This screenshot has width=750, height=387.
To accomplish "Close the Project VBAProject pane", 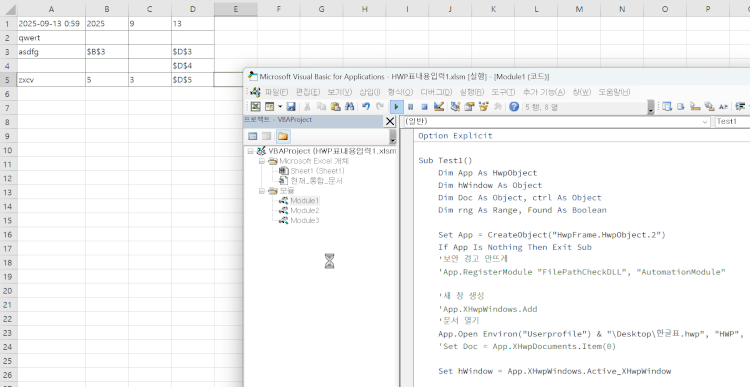I will (x=390, y=122).
